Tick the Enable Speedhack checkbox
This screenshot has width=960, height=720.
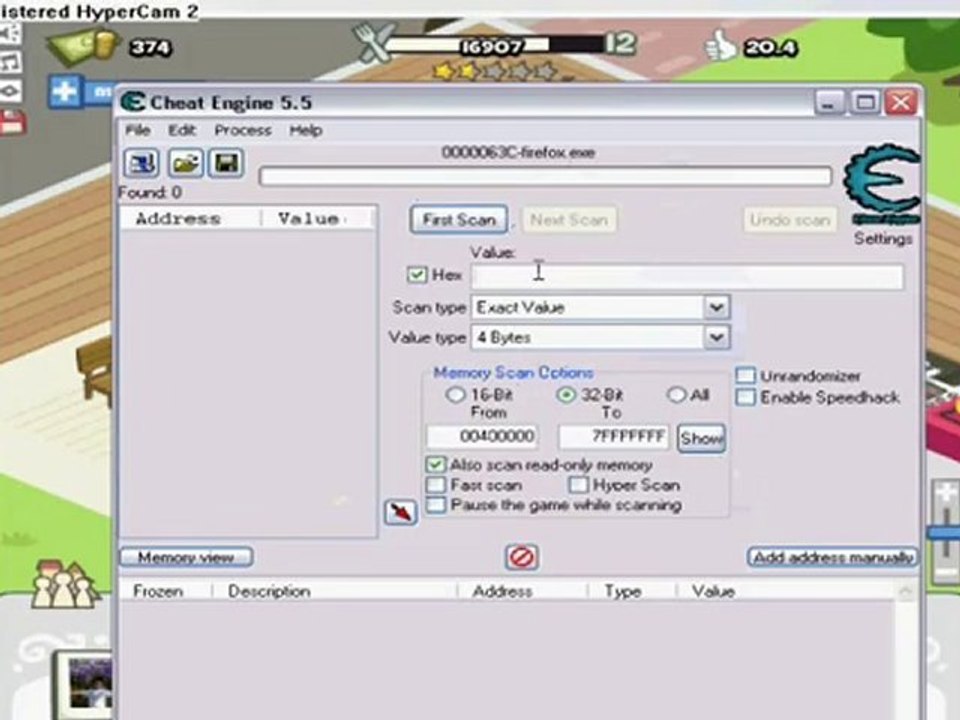pyautogui.click(x=745, y=397)
